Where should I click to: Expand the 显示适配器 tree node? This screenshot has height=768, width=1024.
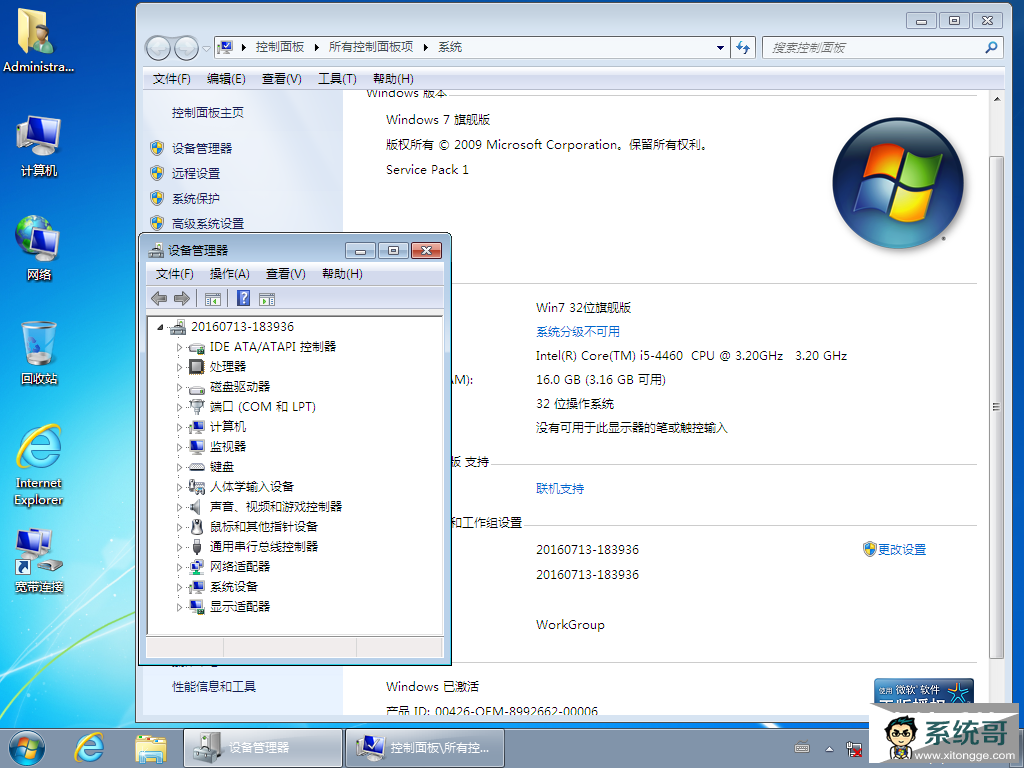click(x=179, y=607)
